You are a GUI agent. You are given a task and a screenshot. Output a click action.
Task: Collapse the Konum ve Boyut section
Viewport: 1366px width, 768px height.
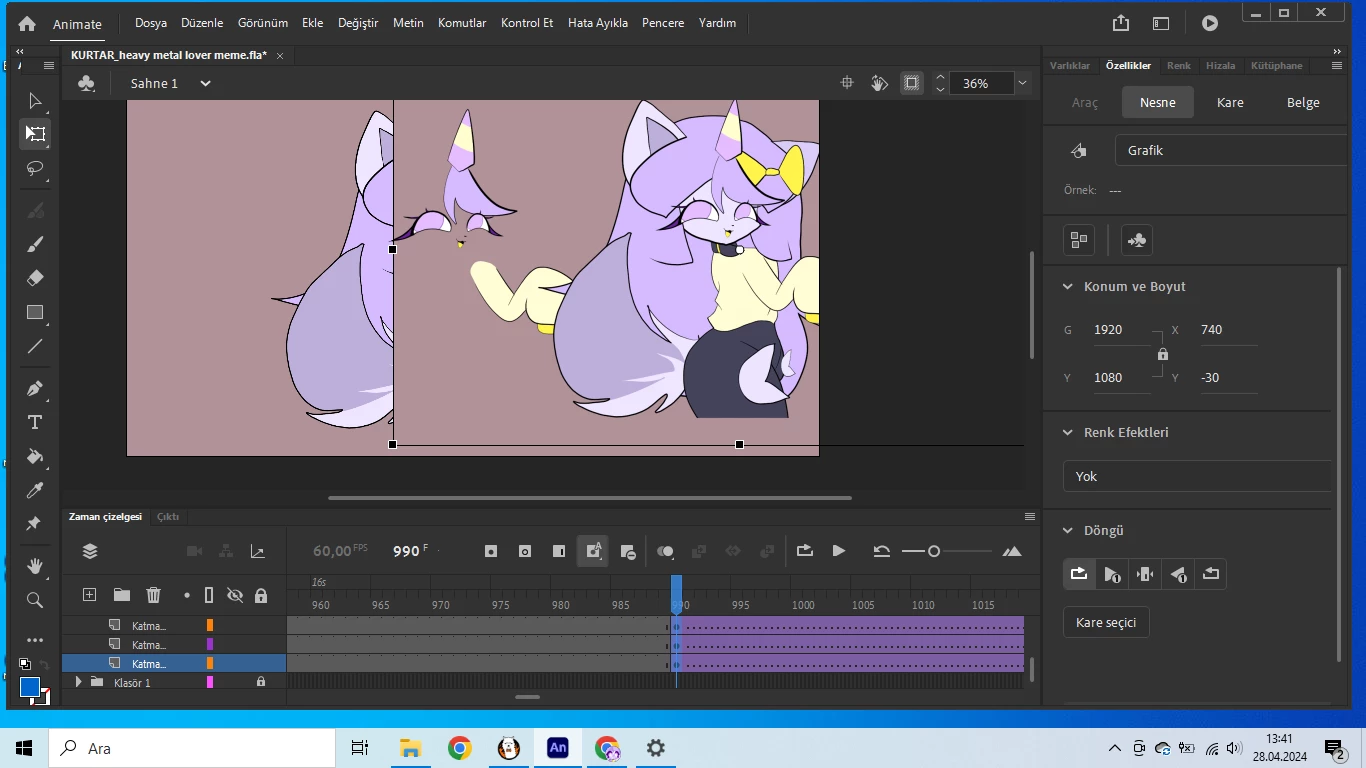coord(1067,286)
